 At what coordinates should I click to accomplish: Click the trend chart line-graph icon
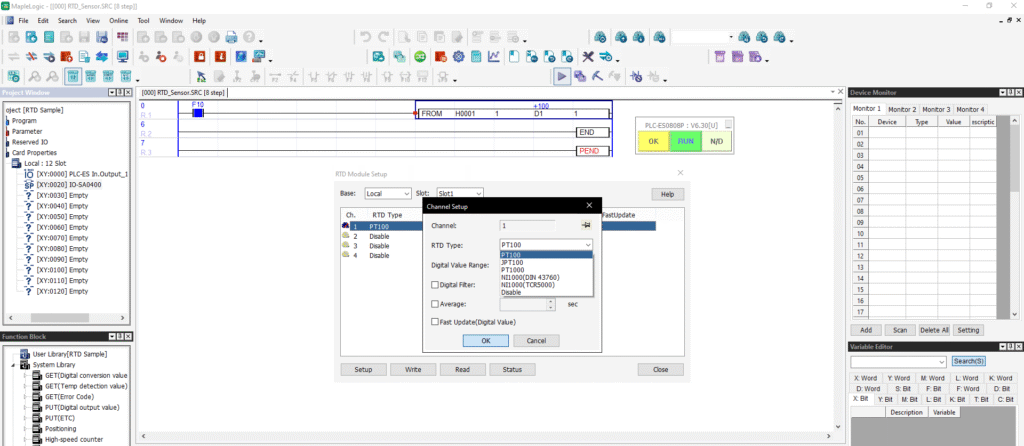point(494,57)
